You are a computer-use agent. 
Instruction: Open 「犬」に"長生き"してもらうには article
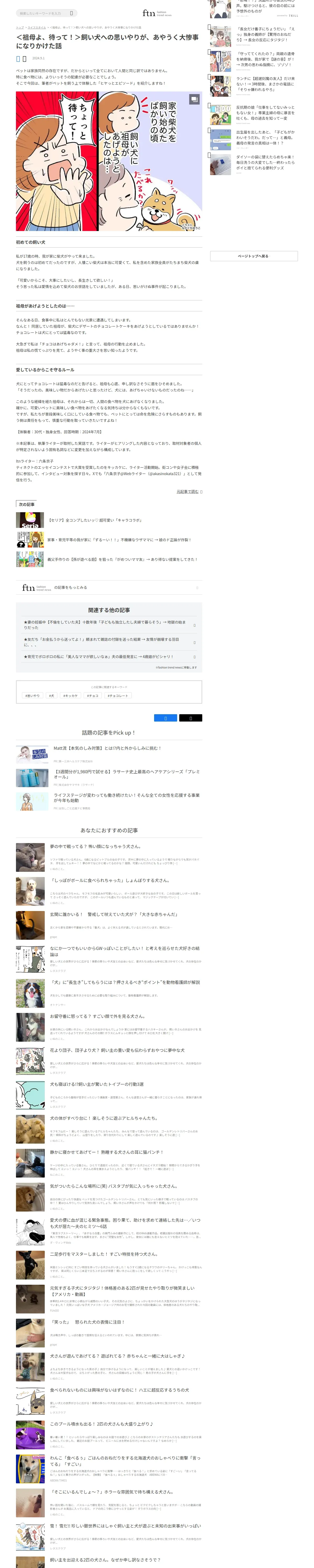tap(125, 982)
